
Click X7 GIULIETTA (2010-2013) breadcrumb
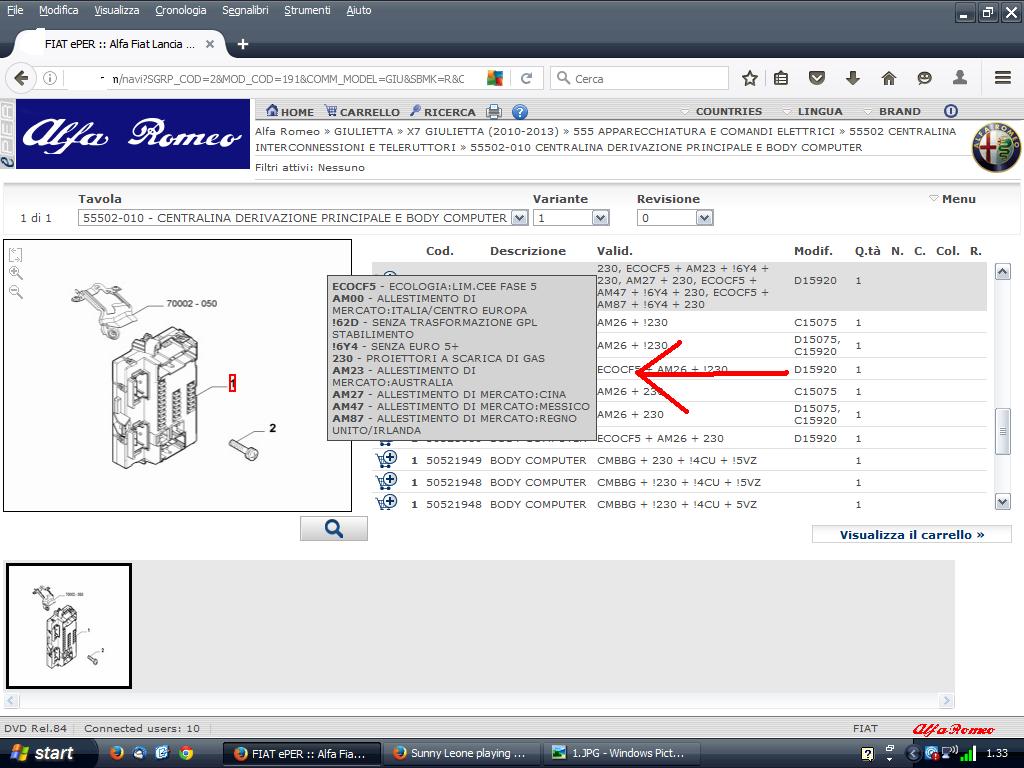click(x=483, y=131)
